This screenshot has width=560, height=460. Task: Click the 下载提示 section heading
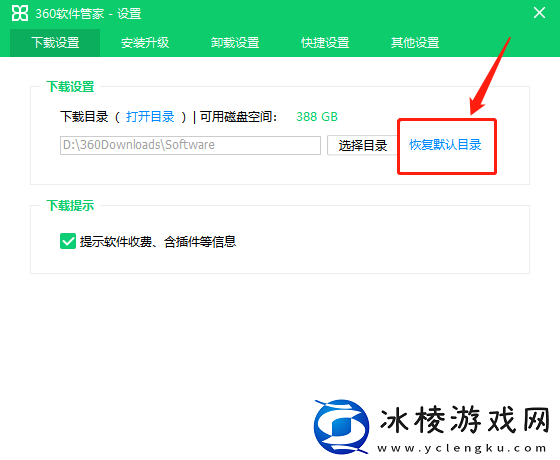click(x=70, y=206)
